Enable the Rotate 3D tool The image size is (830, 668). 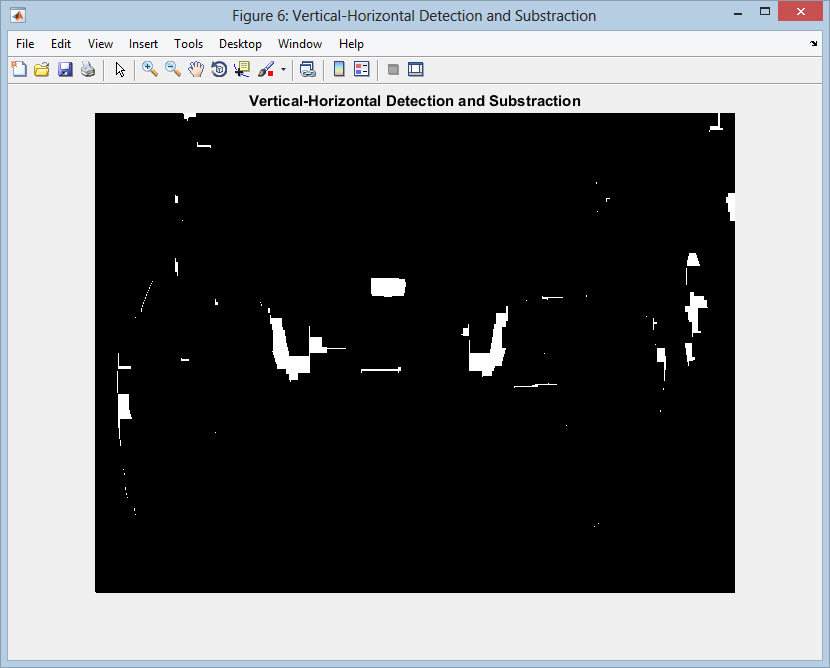219,69
